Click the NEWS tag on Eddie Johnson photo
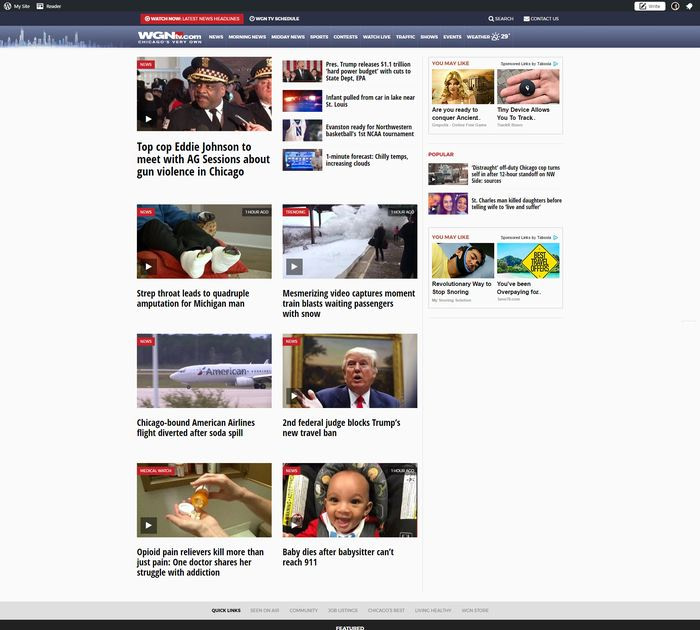The image size is (700, 630). (x=146, y=64)
